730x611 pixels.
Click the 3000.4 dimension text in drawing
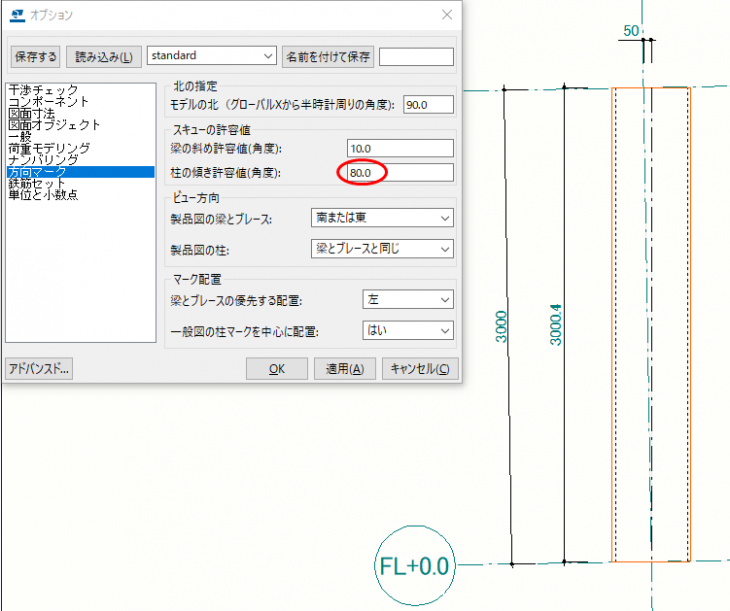pos(556,325)
